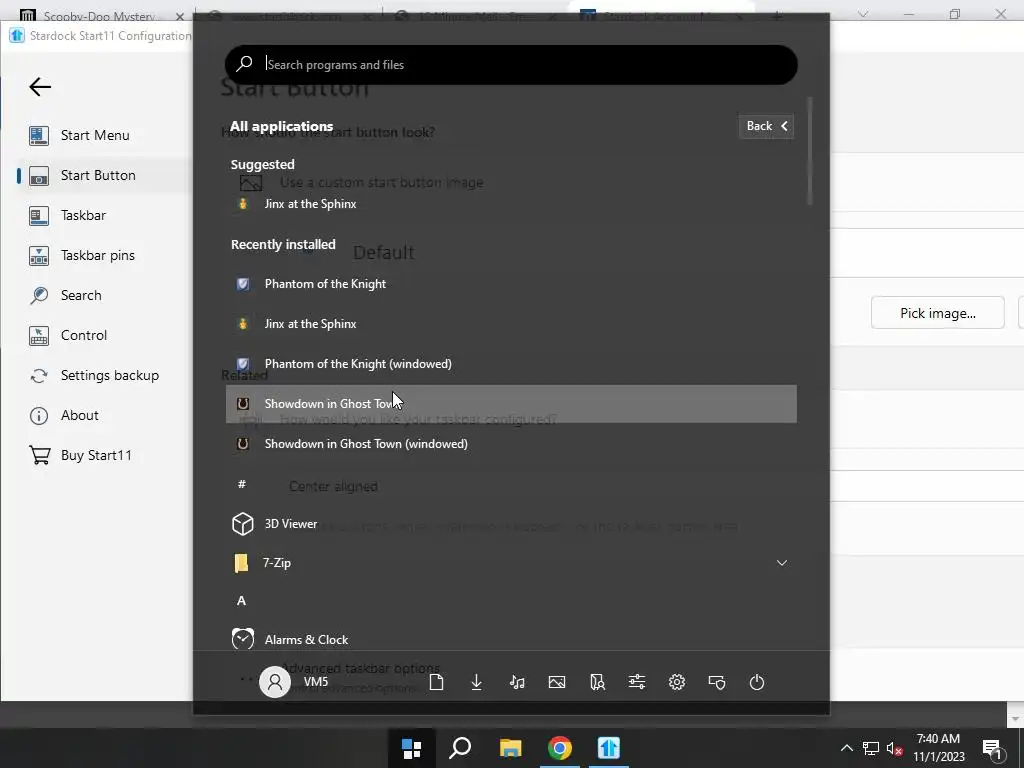Image resolution: width=1024 pixels, height=768 pixels.
Task: Show hidden tray icons chevron
Action: pyautogui.click(x=846, y=748)
